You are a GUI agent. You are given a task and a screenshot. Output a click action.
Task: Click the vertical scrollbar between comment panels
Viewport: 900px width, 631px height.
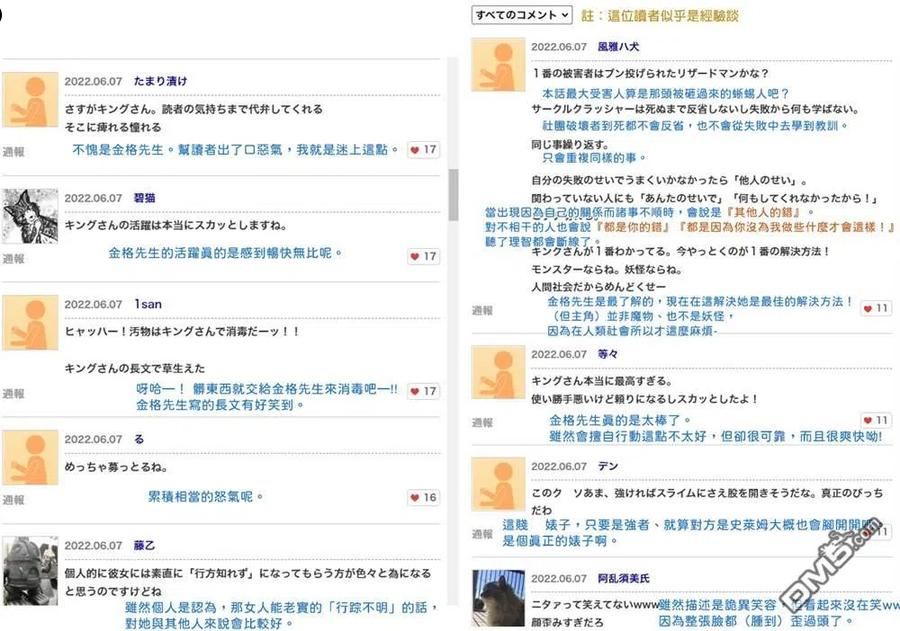453,195
